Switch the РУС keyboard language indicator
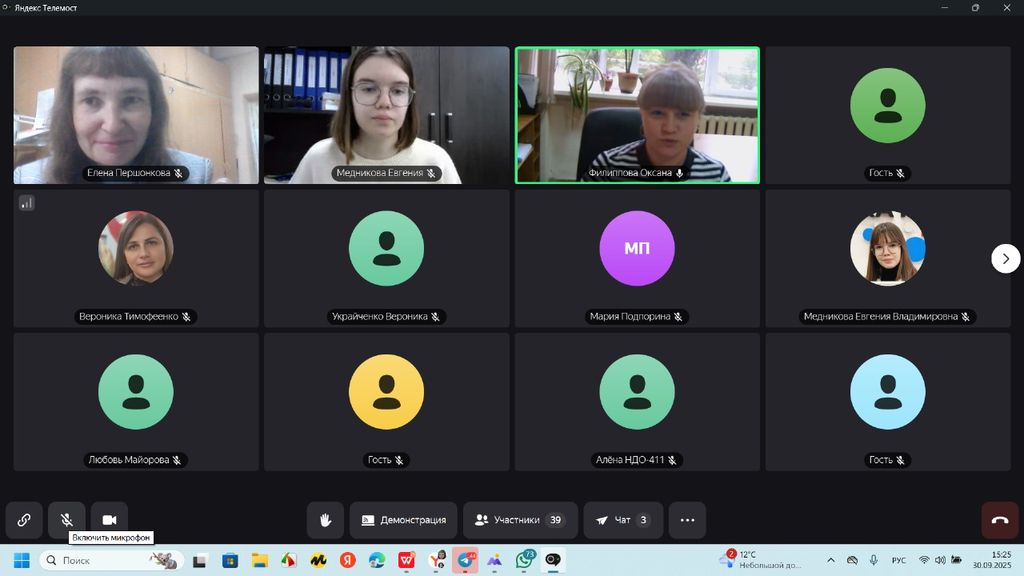The height and width of the screenshot is (576, 1024). tap(898, 560)
